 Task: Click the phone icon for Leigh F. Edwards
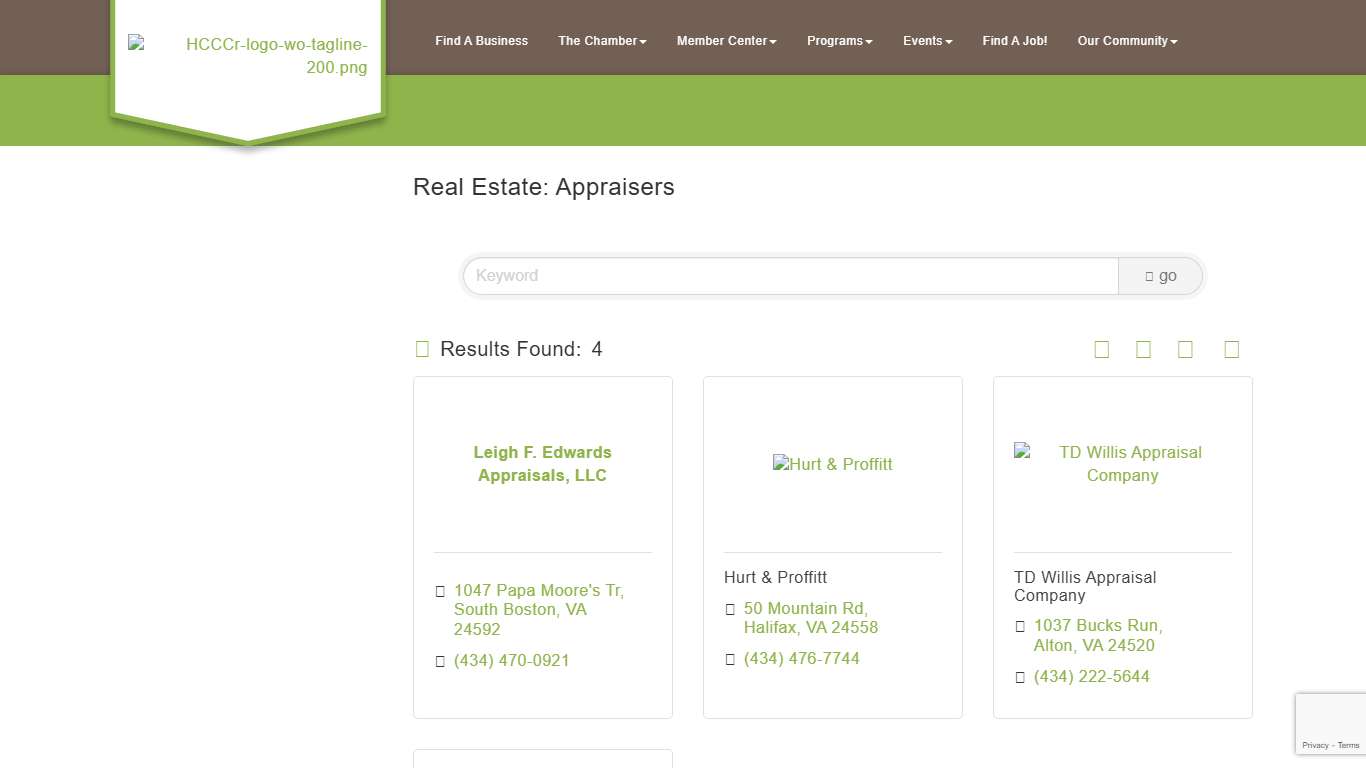point(440,661)
